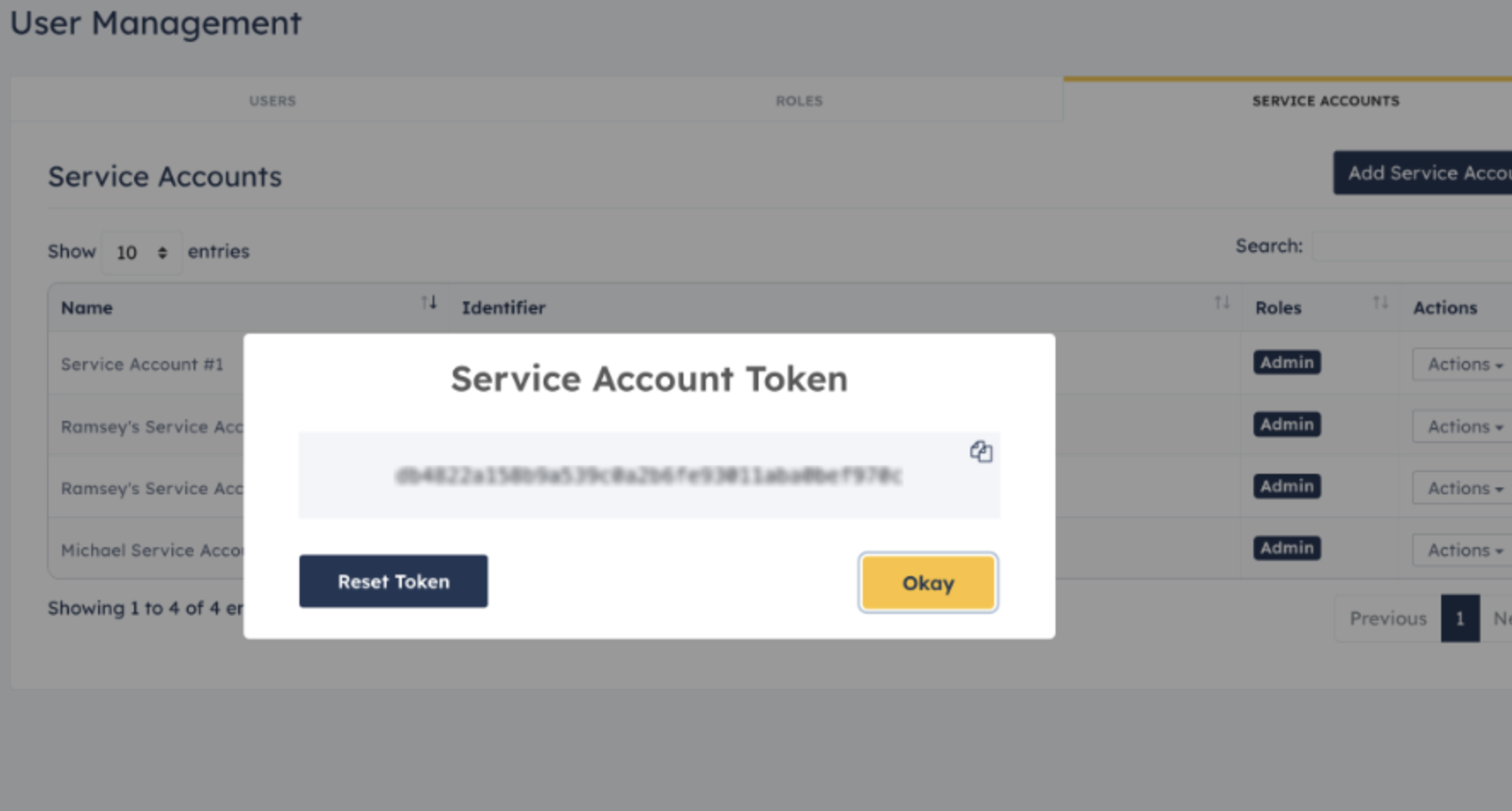Screen dimensions: 1512x811
Task: Open the entries count dropdown
Action: pyautogui.click(x=142, y=253)
